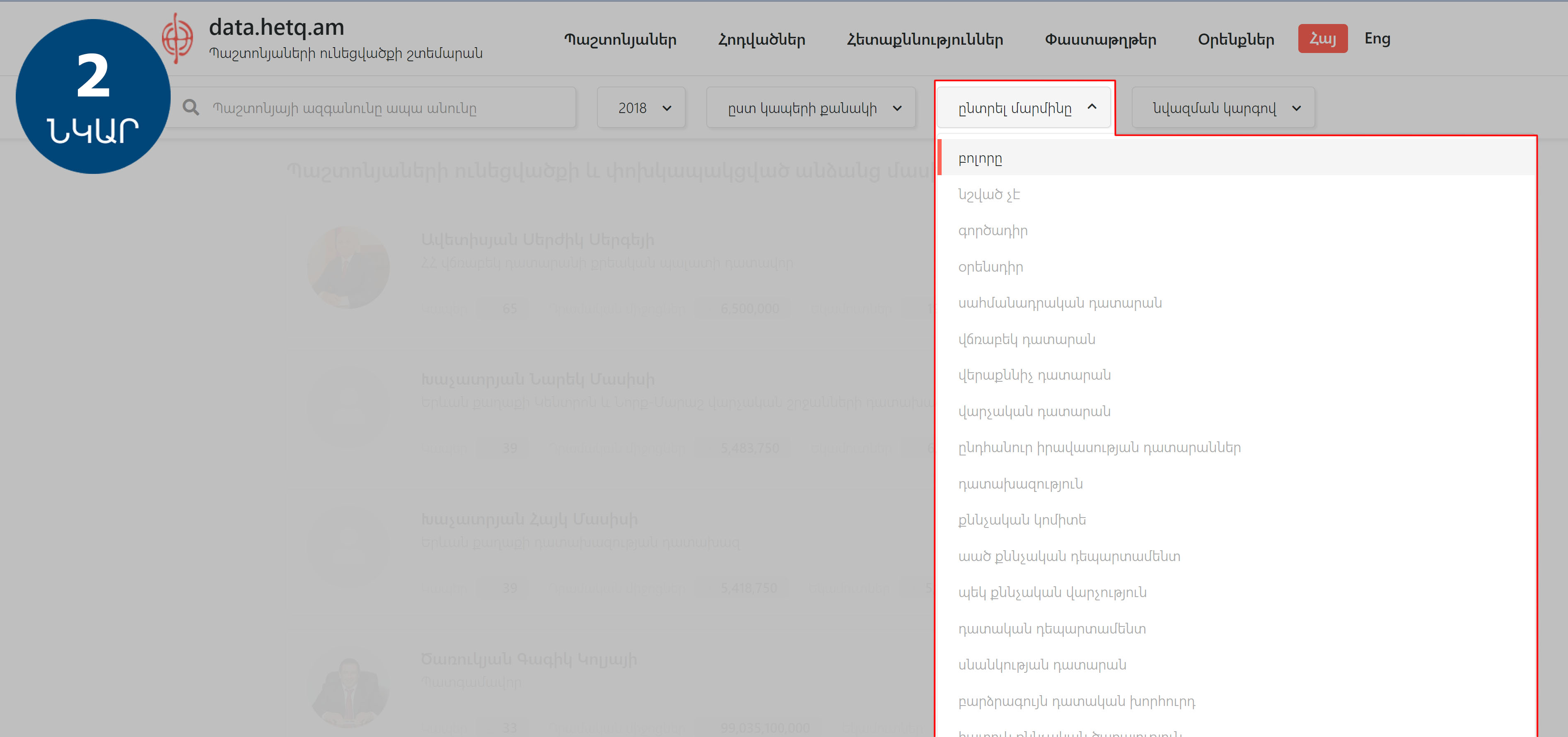Open the Օրենքներ menu item

point(1236,40)
